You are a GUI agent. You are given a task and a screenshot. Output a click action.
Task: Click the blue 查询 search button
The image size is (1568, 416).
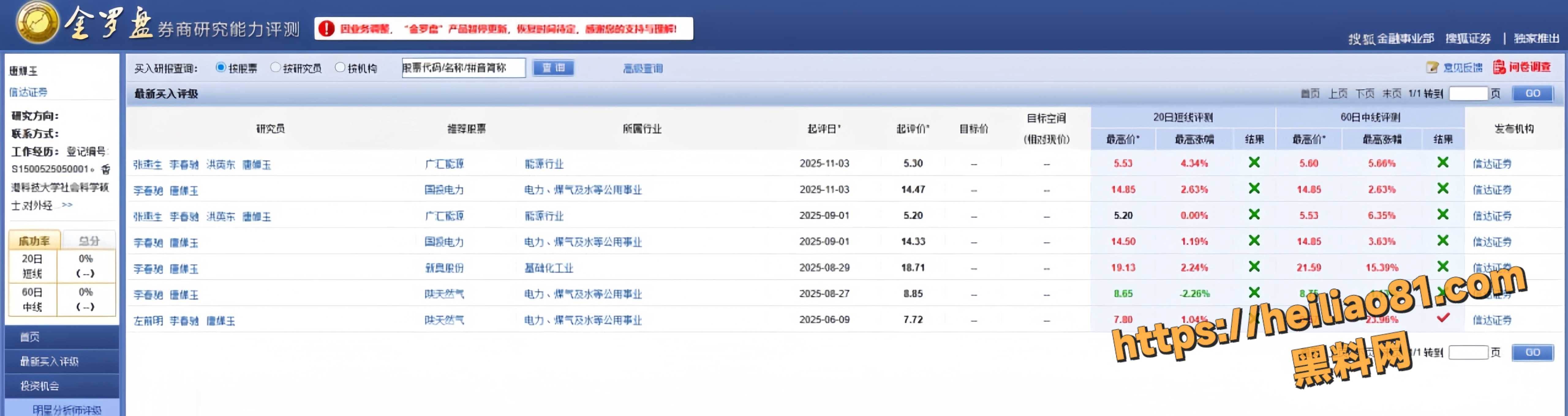click(x=553, y=68)
